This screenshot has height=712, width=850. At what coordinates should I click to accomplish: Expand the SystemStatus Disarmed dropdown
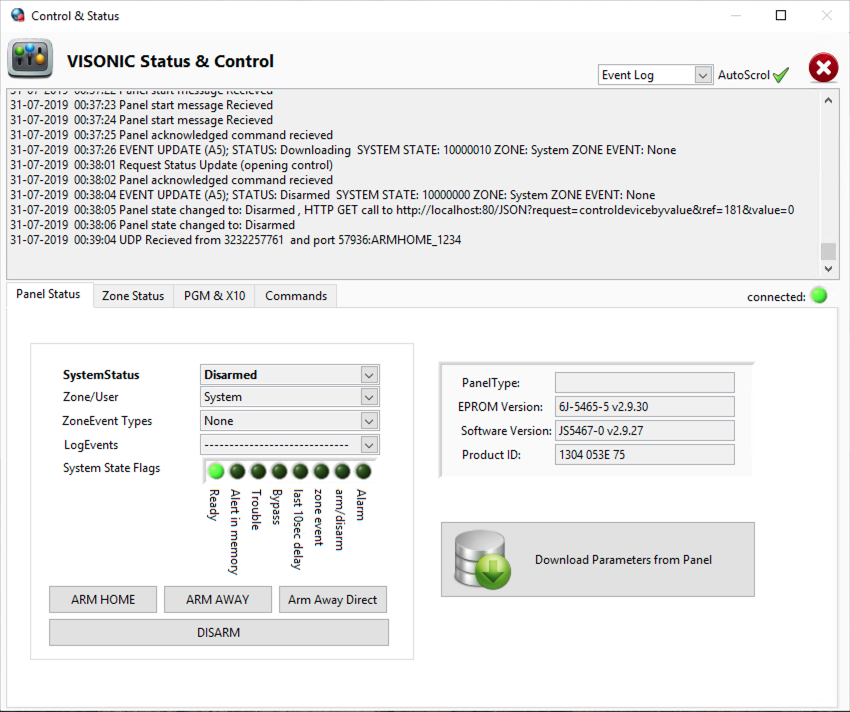coord(369,375)
